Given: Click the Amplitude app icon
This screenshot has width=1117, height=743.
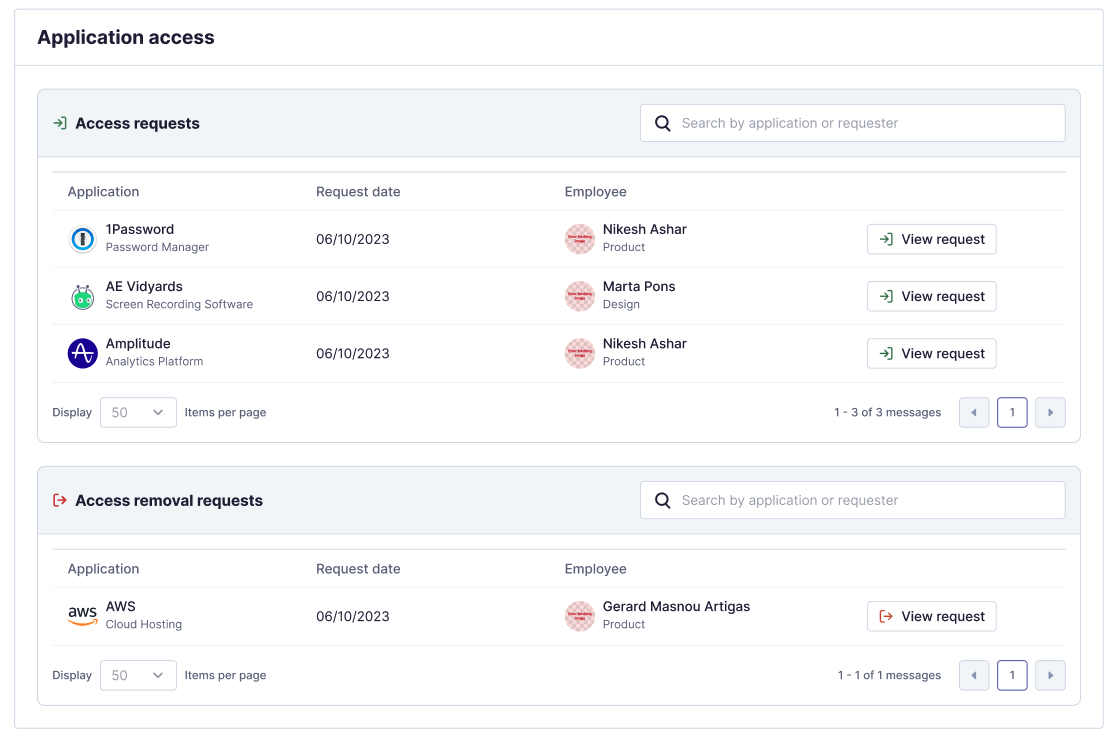Looking at the screenshot, I should click(82, 353).
